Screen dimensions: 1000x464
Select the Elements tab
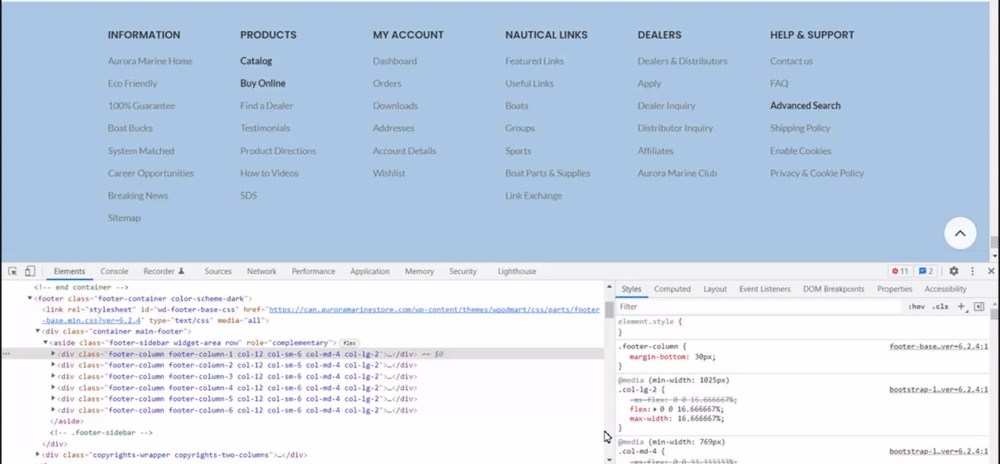click(x=70, y=272)
